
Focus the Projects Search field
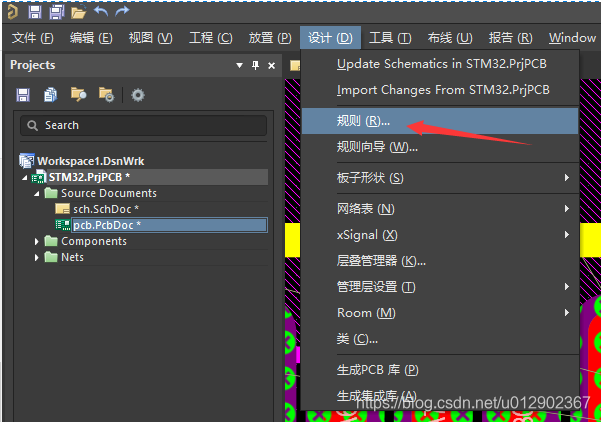(x=144, y=125)
